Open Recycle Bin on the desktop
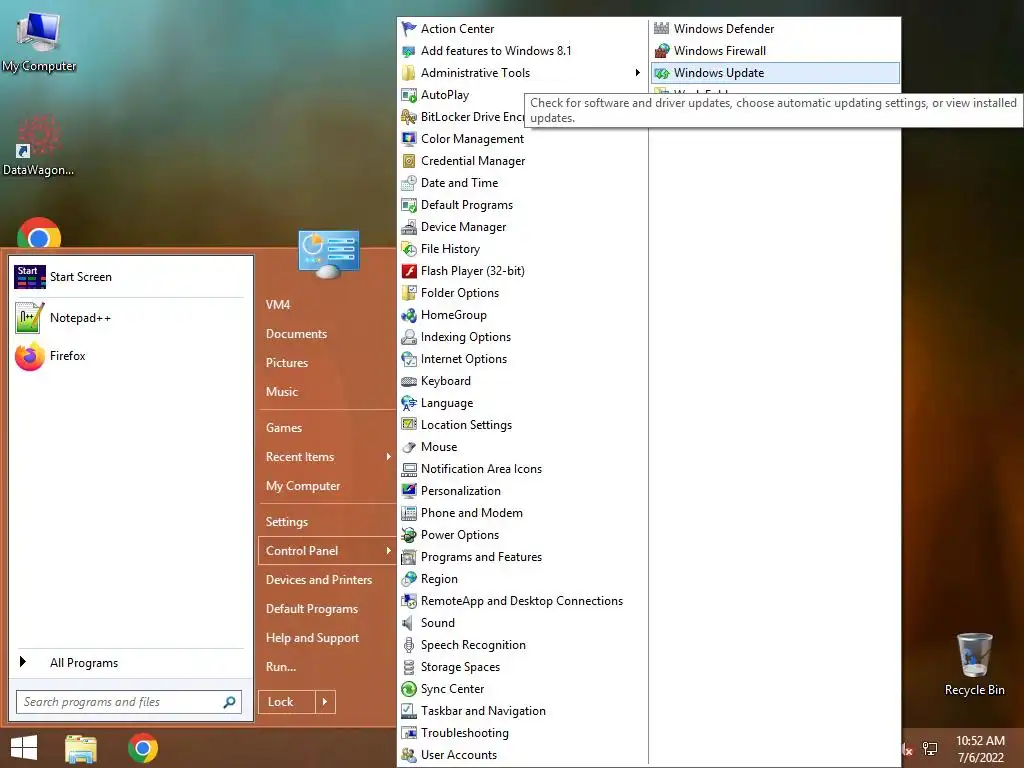The width and height of the screenshot is (1024, 768). pyautogui.click(x=974, y=664)
